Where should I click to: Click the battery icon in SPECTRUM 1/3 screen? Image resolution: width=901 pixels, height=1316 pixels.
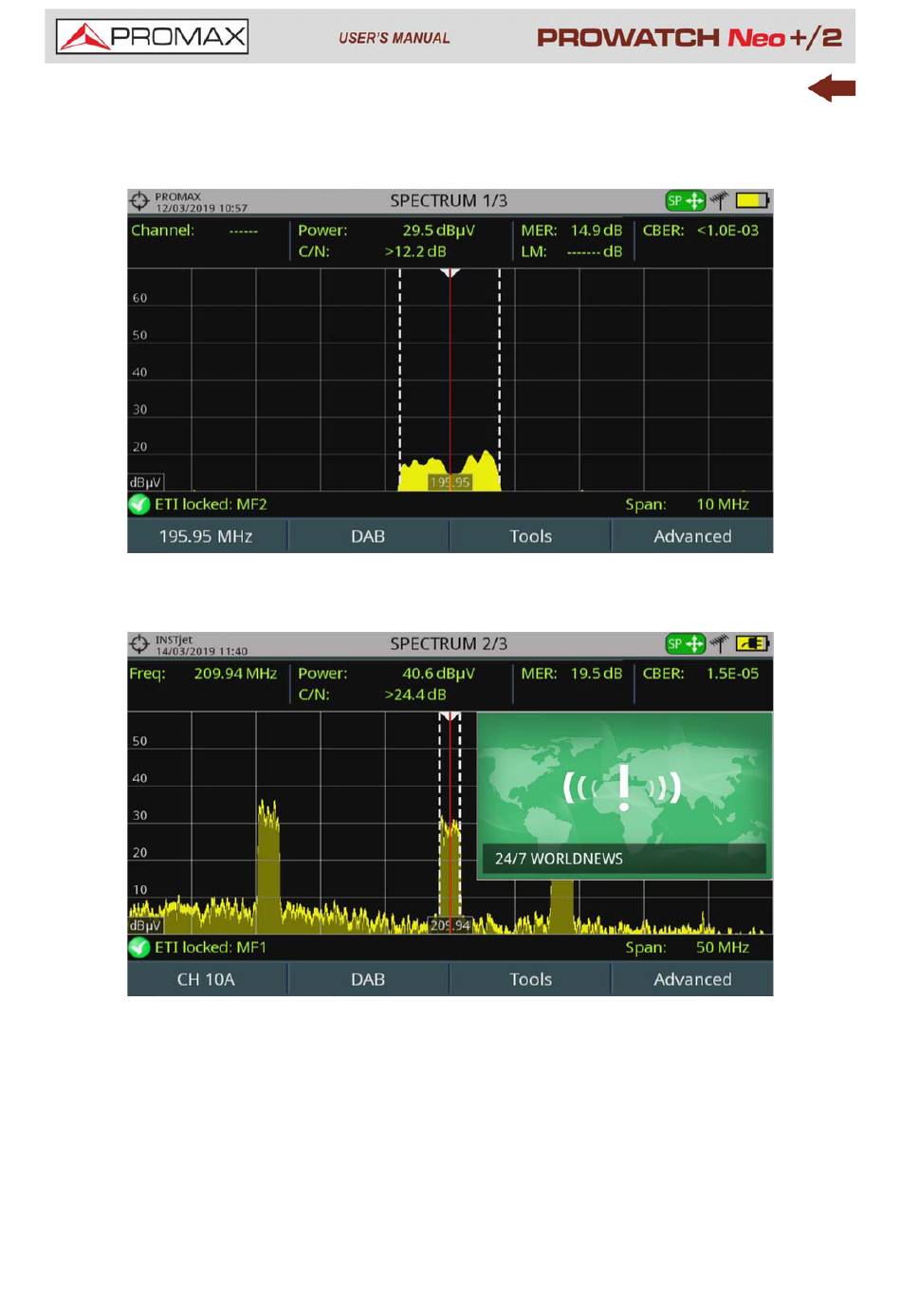coord(753,201)
